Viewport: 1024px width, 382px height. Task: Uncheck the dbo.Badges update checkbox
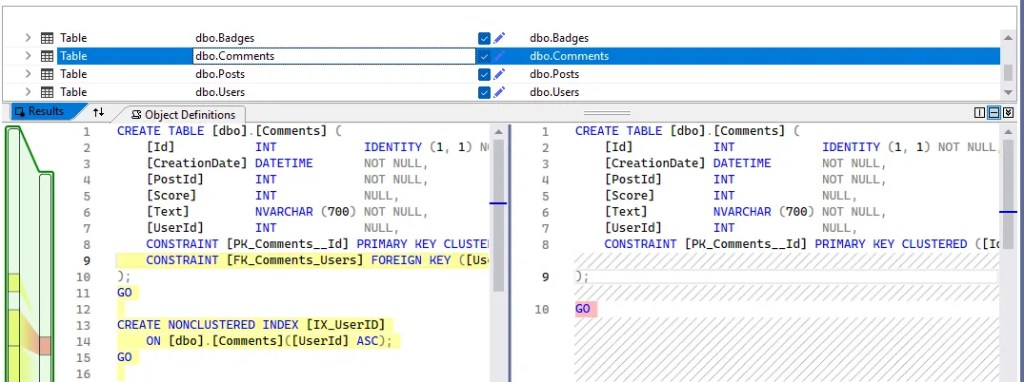click(x=484, y=39)
